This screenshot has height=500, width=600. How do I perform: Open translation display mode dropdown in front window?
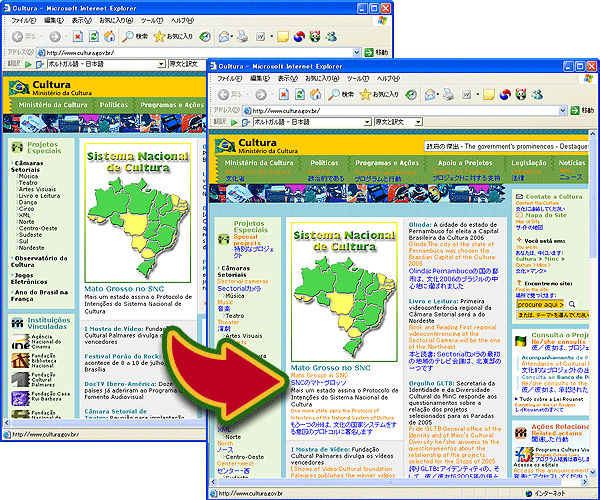pyautogui.click(x=419, y=122)
